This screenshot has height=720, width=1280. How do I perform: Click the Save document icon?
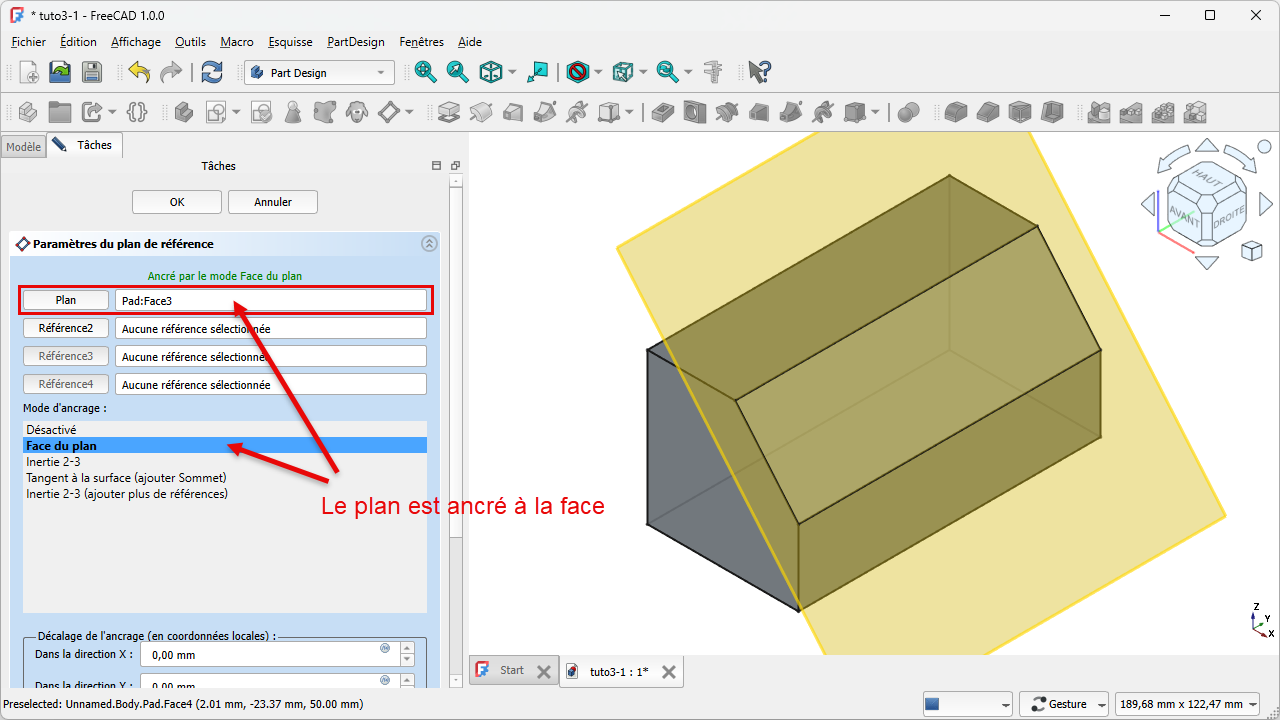pos(92,72)
